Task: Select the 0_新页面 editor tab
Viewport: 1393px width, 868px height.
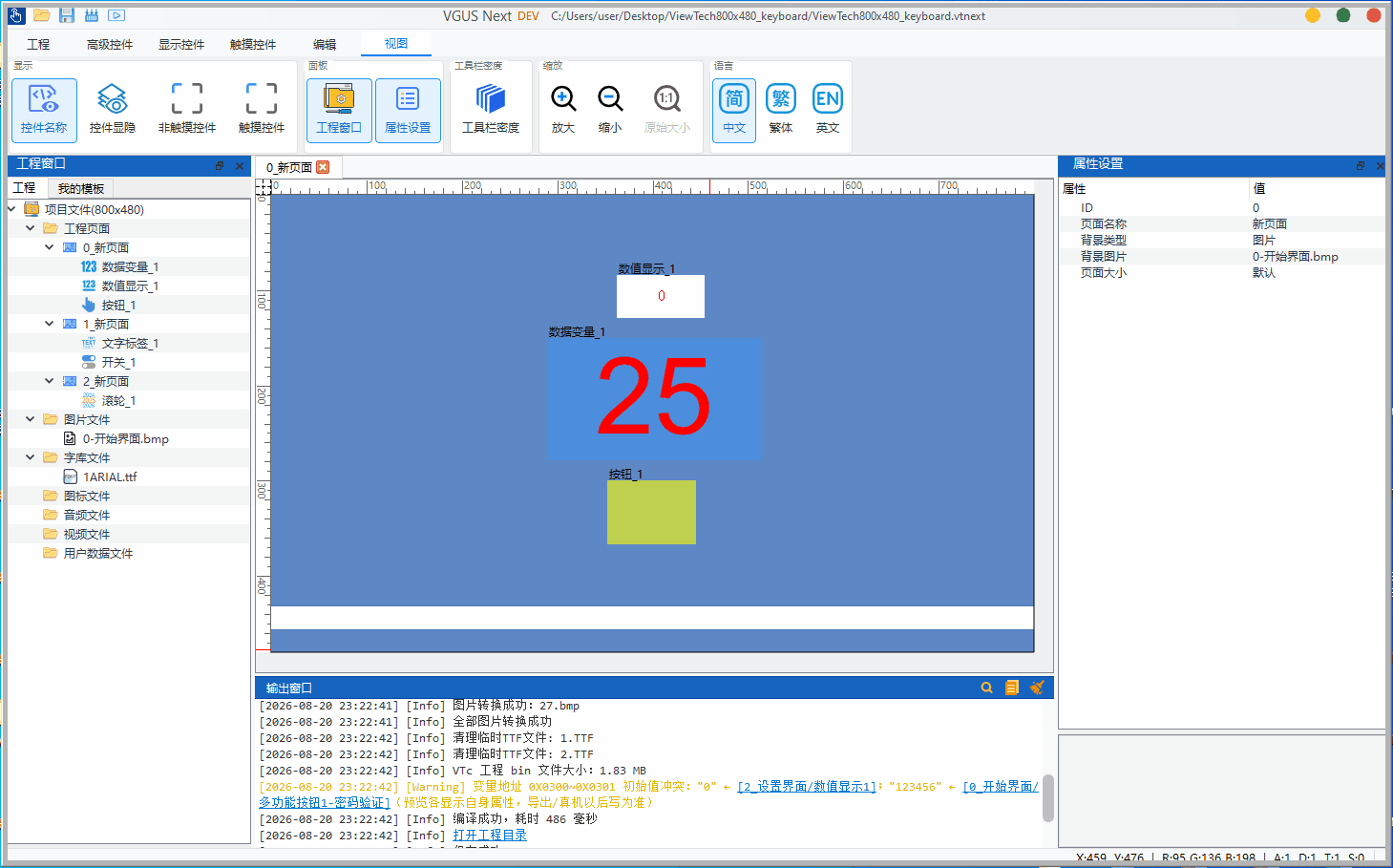Action: 289,167
